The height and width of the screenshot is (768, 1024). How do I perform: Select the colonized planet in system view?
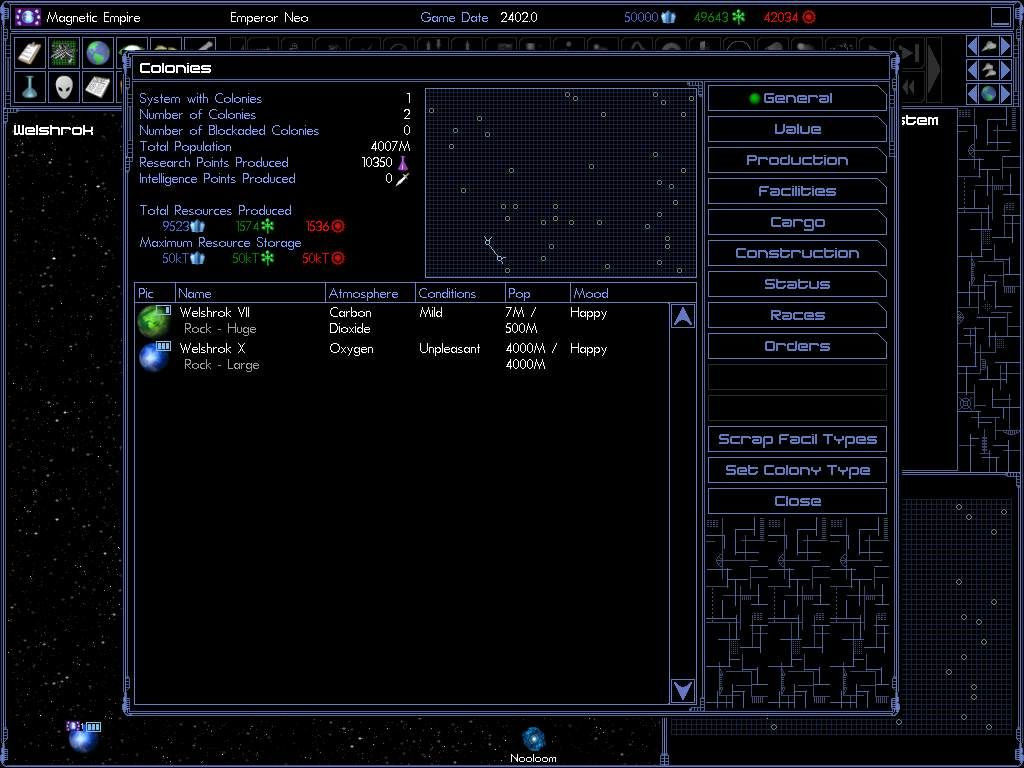click(x=83, y=737)
